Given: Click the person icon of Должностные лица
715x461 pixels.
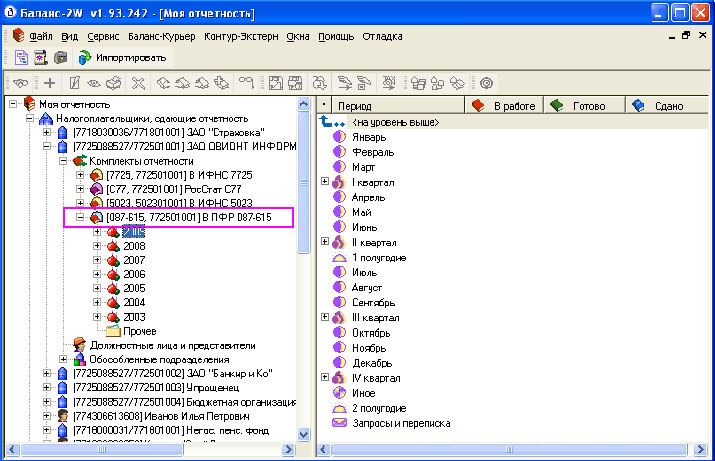Looking at the screenshot, I should click(79, 345).
